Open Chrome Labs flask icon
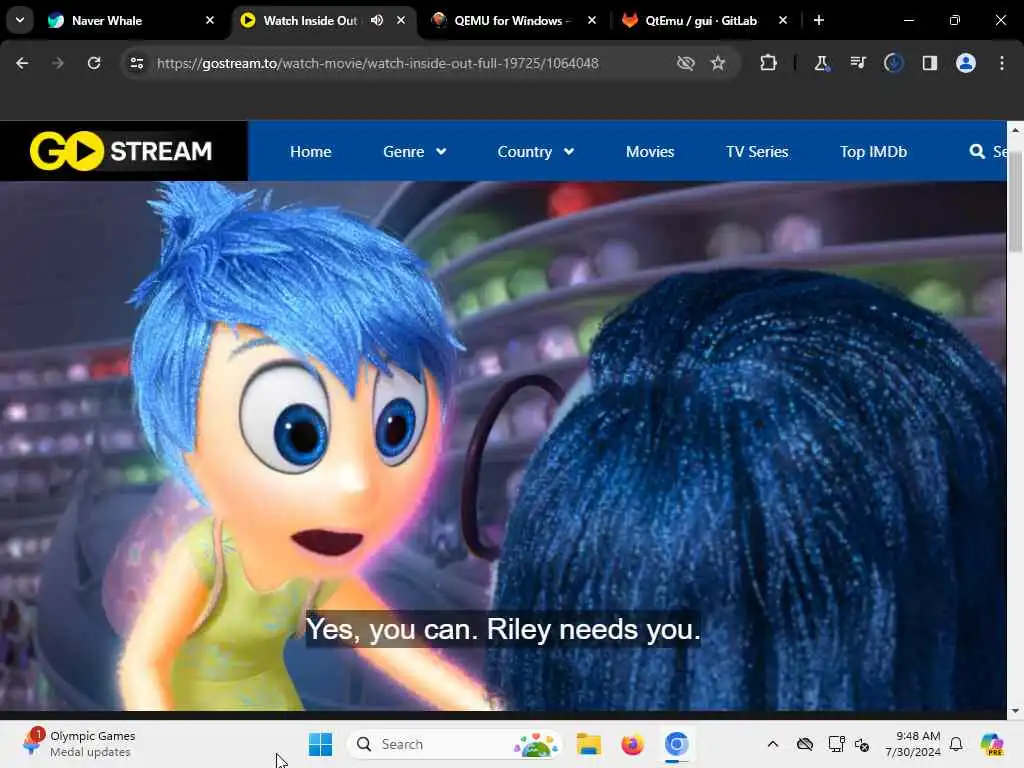 822,63
